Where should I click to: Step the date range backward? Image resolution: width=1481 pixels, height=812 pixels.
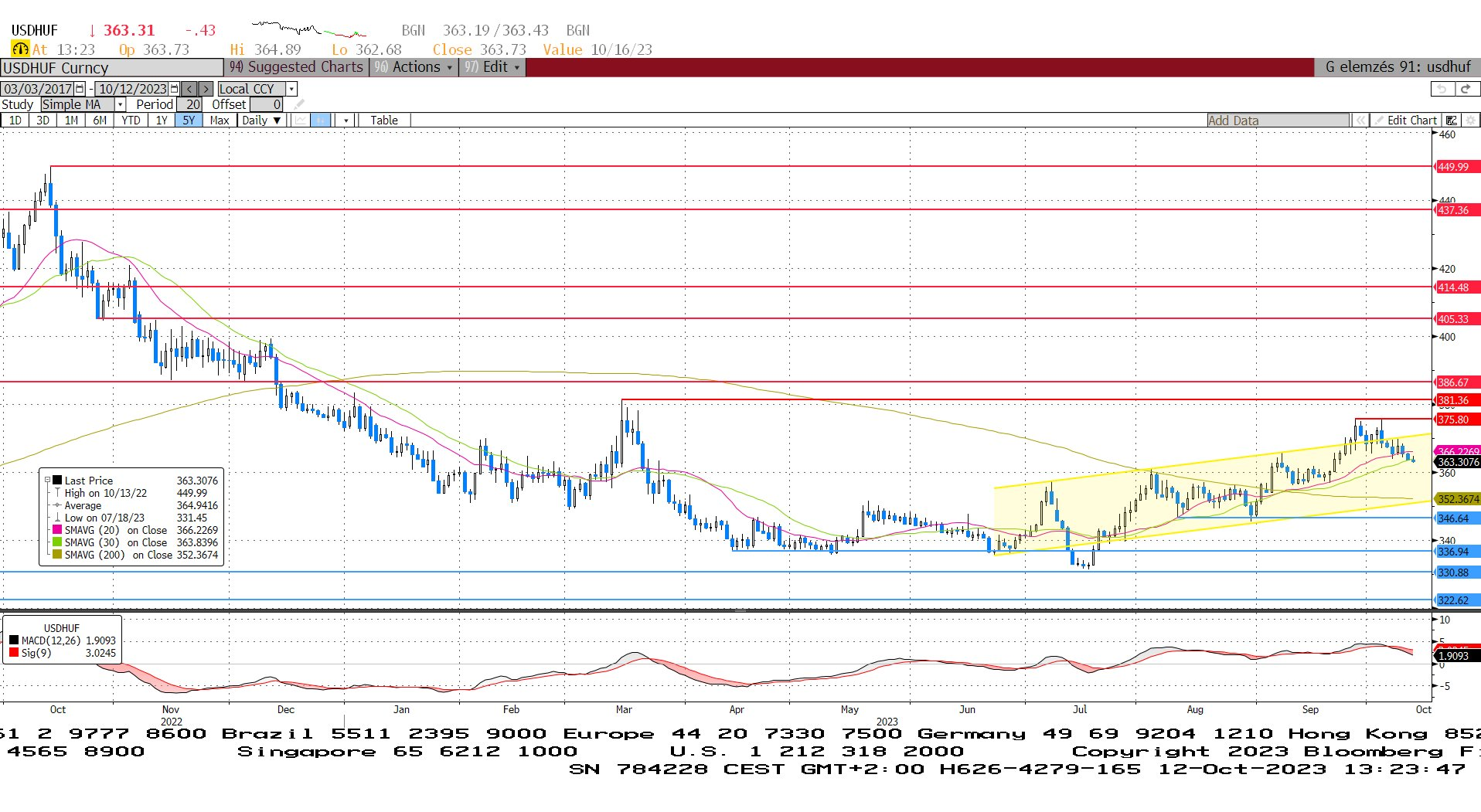pos(189,89)
